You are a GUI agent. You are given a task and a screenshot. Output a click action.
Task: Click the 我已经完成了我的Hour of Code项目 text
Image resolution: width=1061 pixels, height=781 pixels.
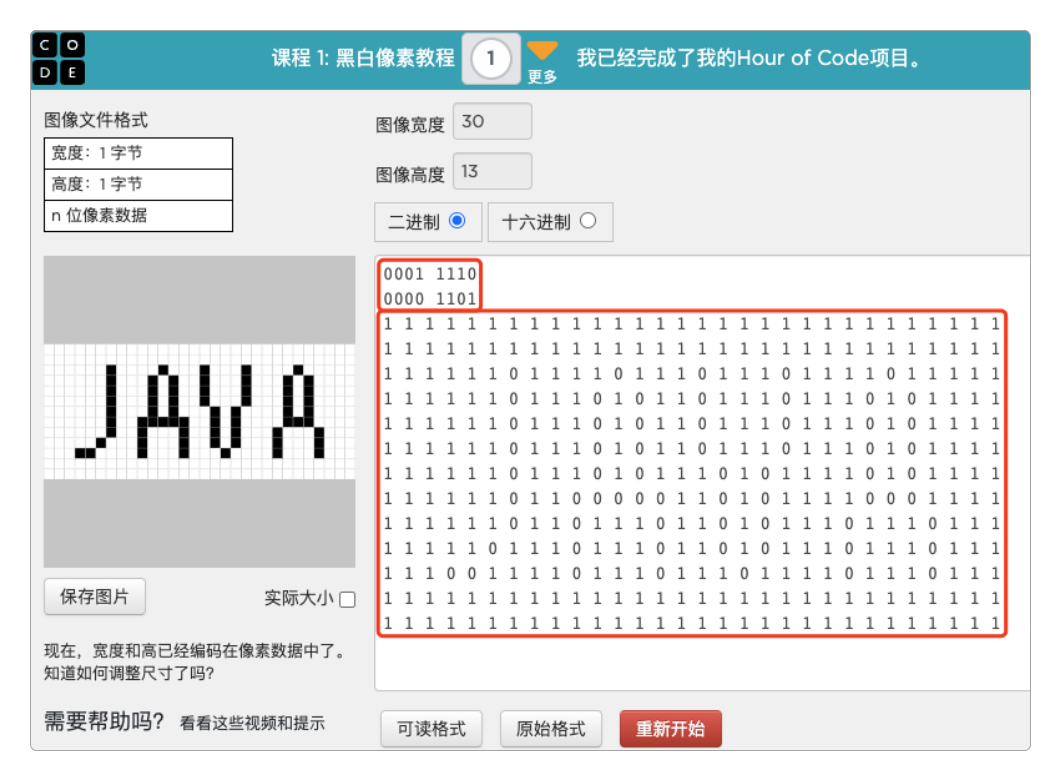pyautogui.click(x=748, y=58)
